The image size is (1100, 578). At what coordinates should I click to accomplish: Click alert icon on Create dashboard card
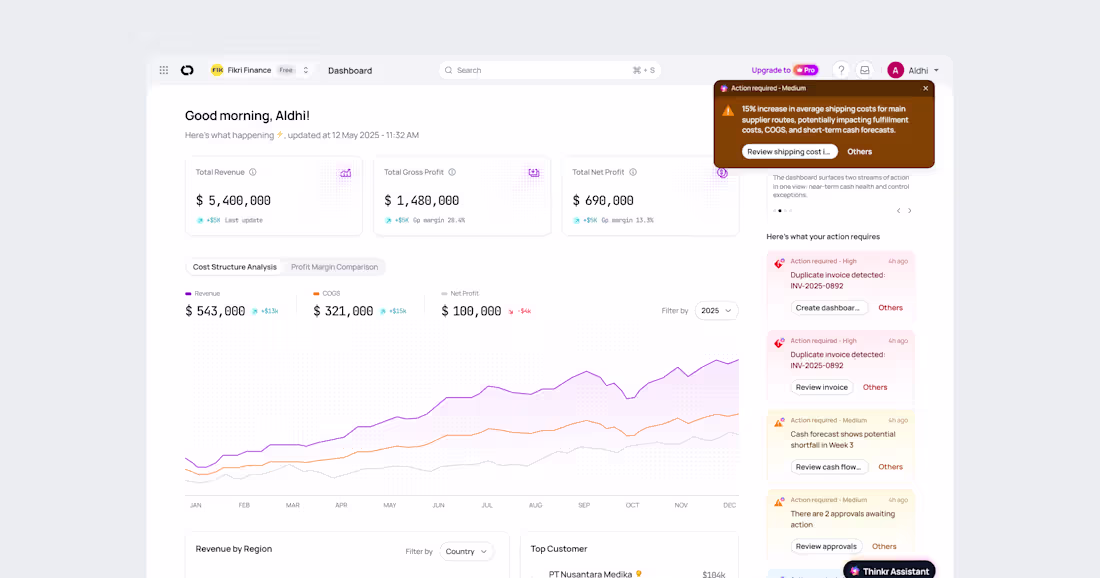coord(779,263)
